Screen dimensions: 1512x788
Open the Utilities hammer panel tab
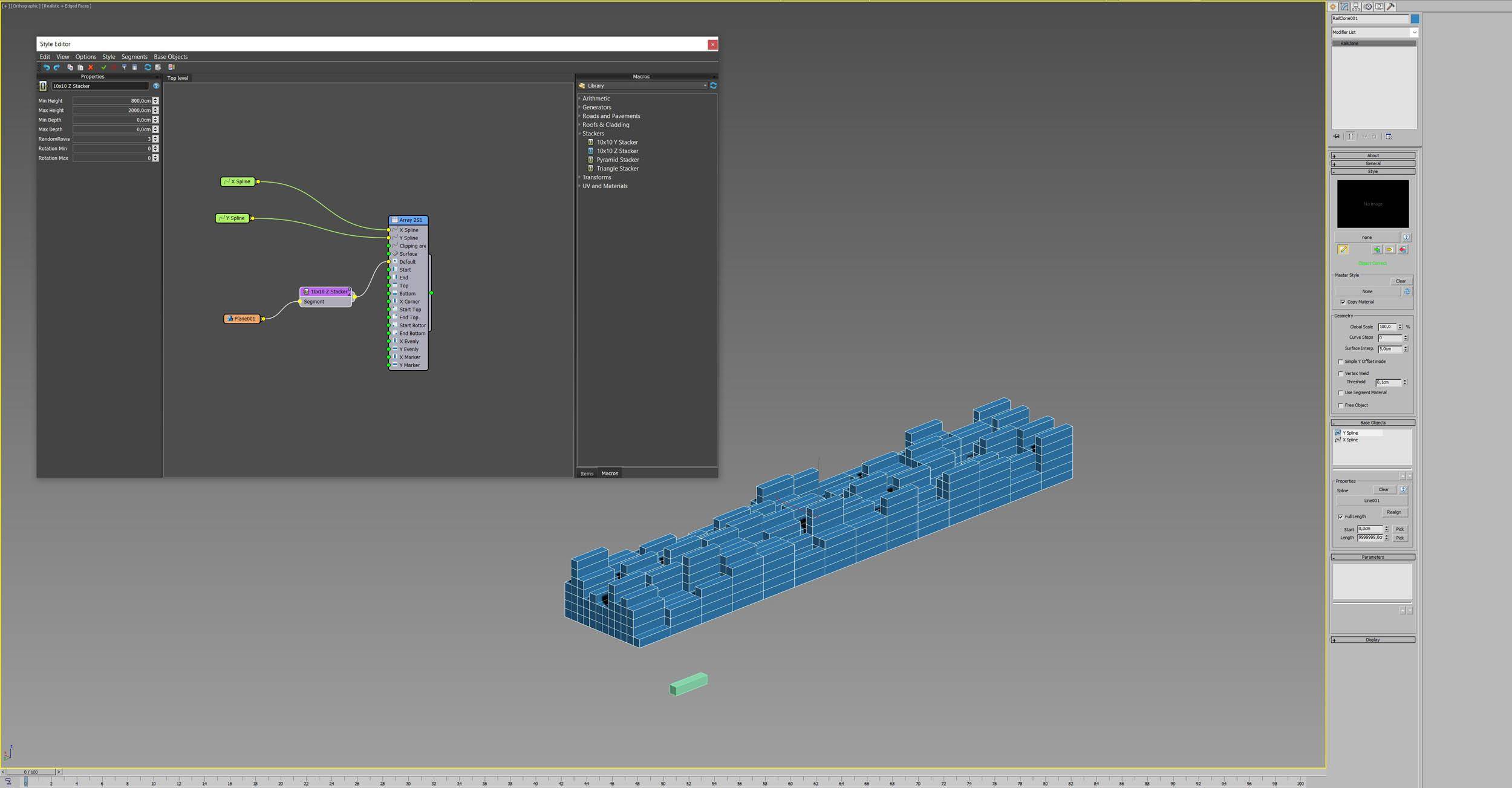pyautogui.click(x=1390, y=7)
